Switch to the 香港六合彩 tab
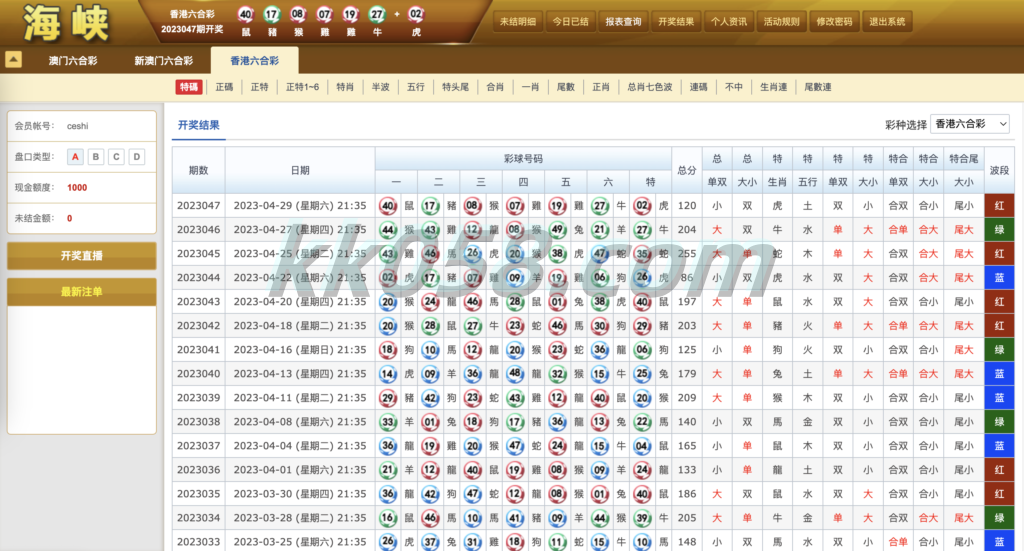 255,61
